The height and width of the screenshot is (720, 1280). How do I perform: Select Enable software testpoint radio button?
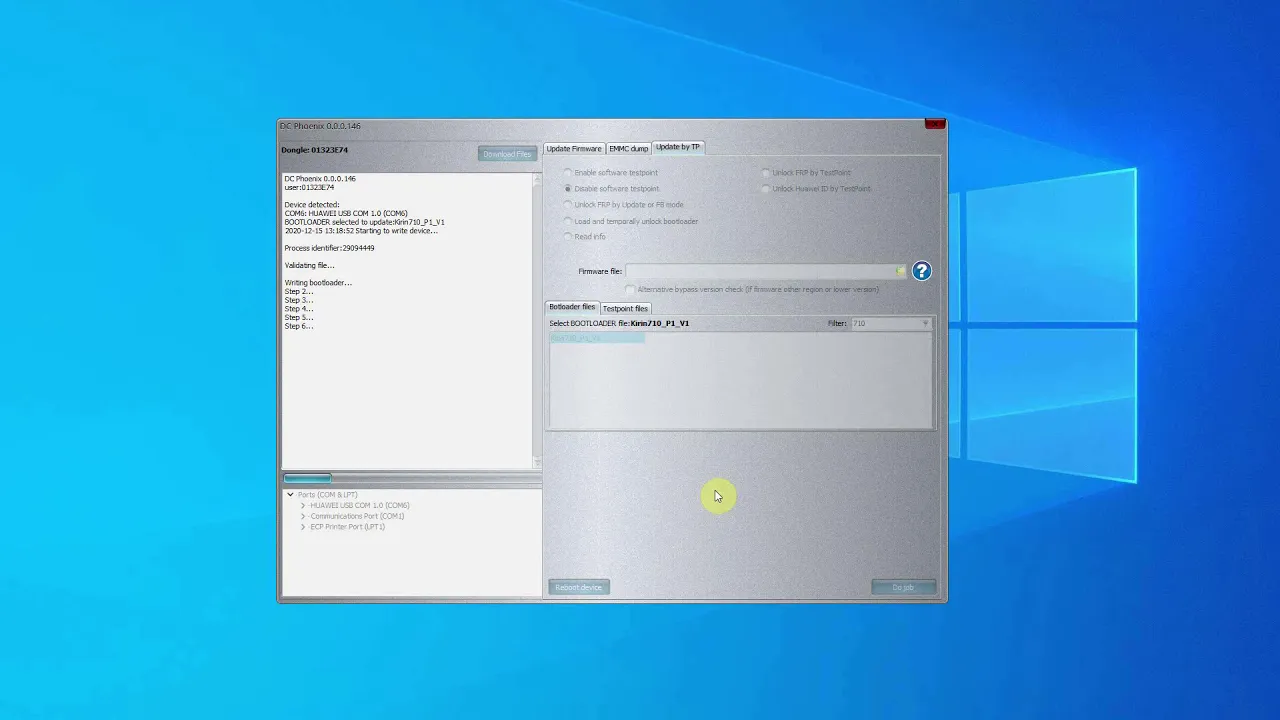point(569,173)
